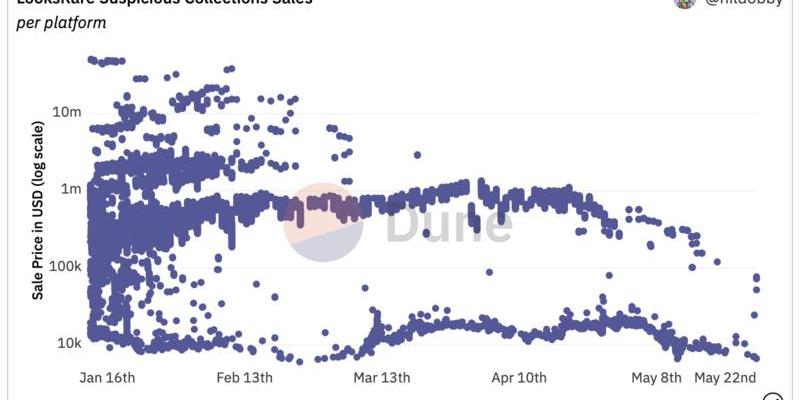The height and width of the screenshot is (400, 800).
Task: Click the lowest data point at far right end
Action: (756, 358)
